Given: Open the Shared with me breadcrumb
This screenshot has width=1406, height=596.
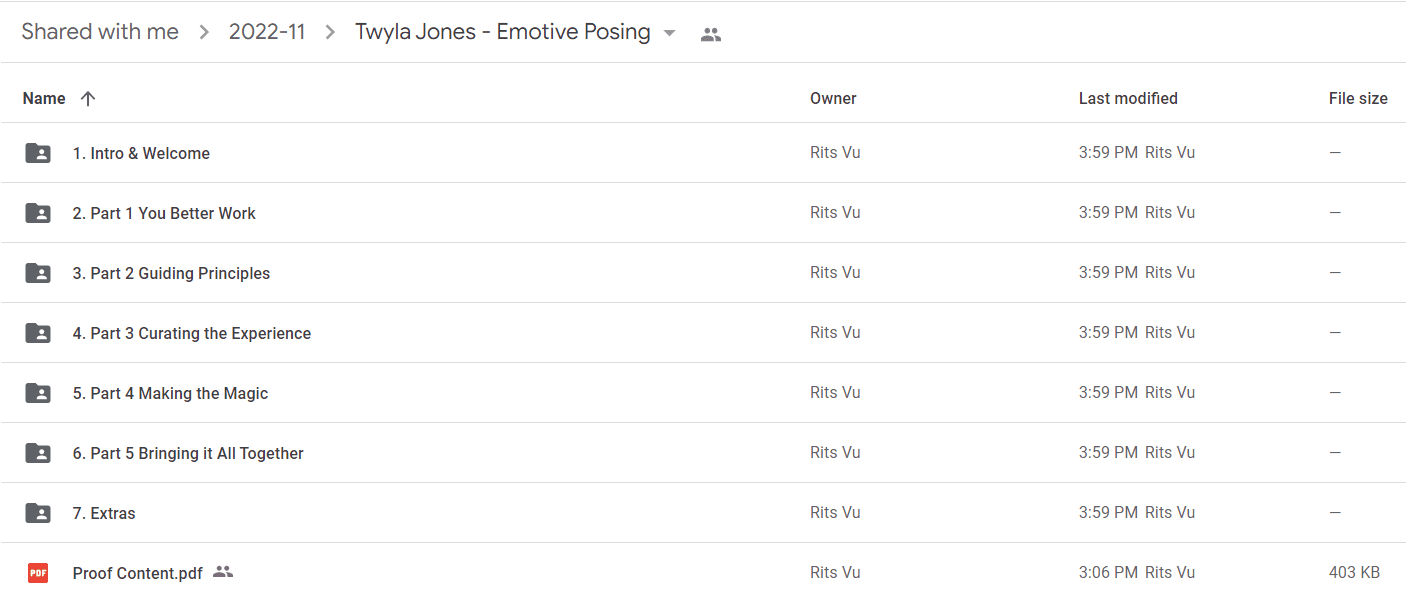Looking at the screenshot, I should 100,32.
